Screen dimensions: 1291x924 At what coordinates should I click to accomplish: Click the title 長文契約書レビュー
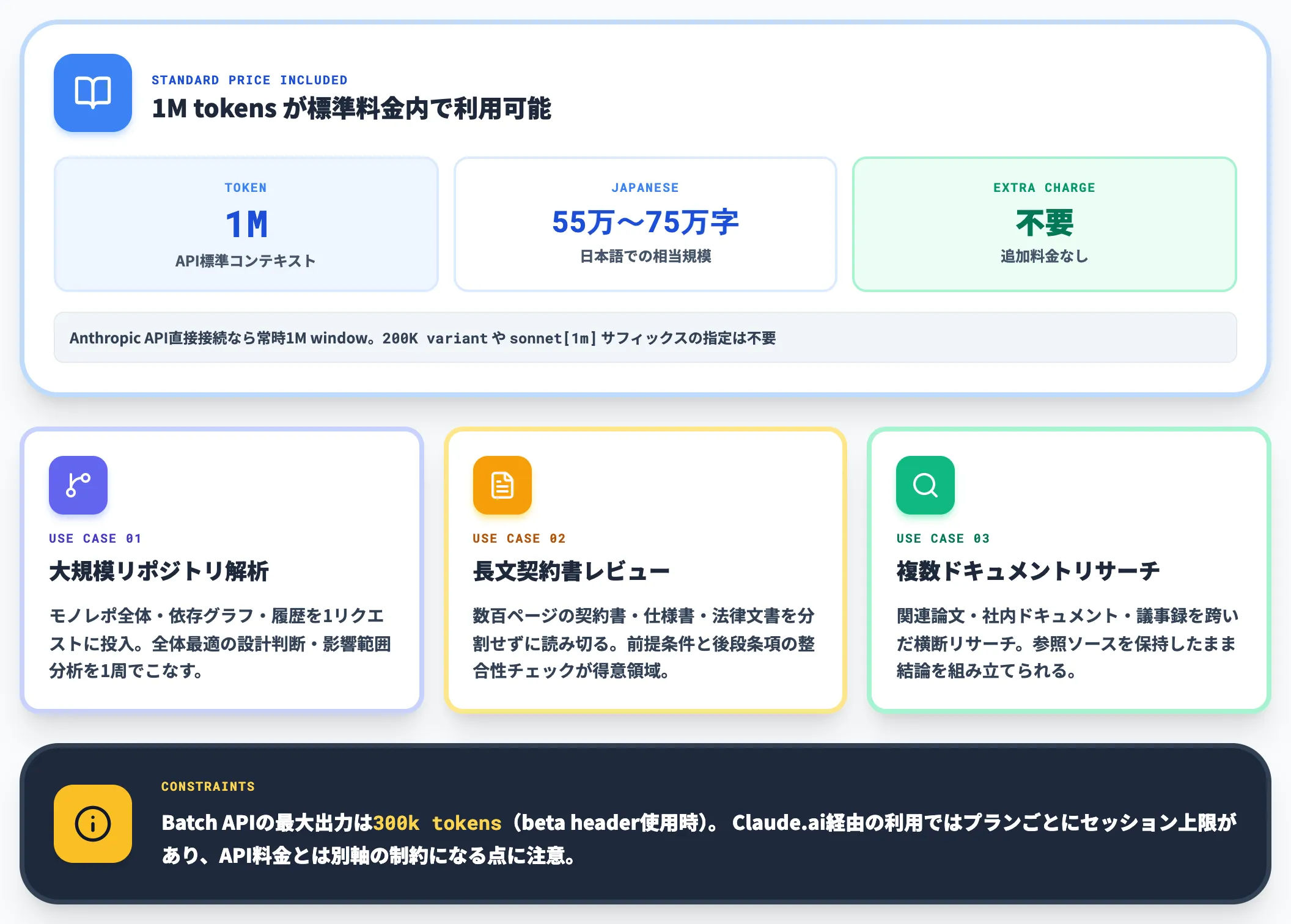(x=571, y=571)
